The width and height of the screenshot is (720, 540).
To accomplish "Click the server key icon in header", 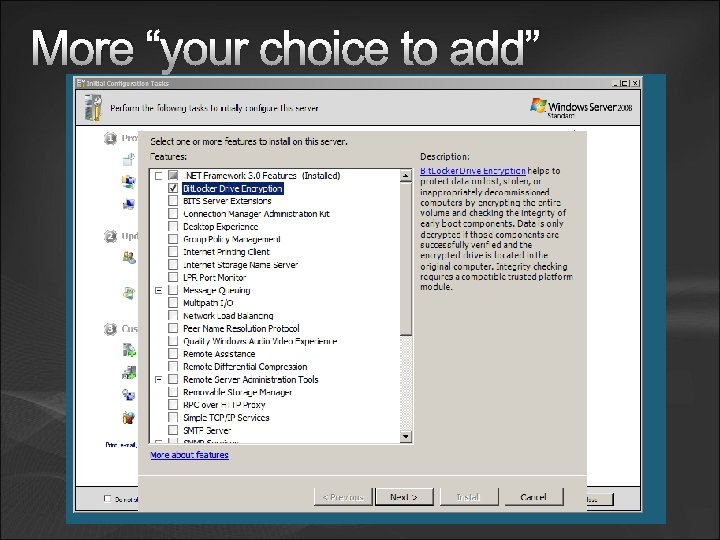I will [93, 108].
